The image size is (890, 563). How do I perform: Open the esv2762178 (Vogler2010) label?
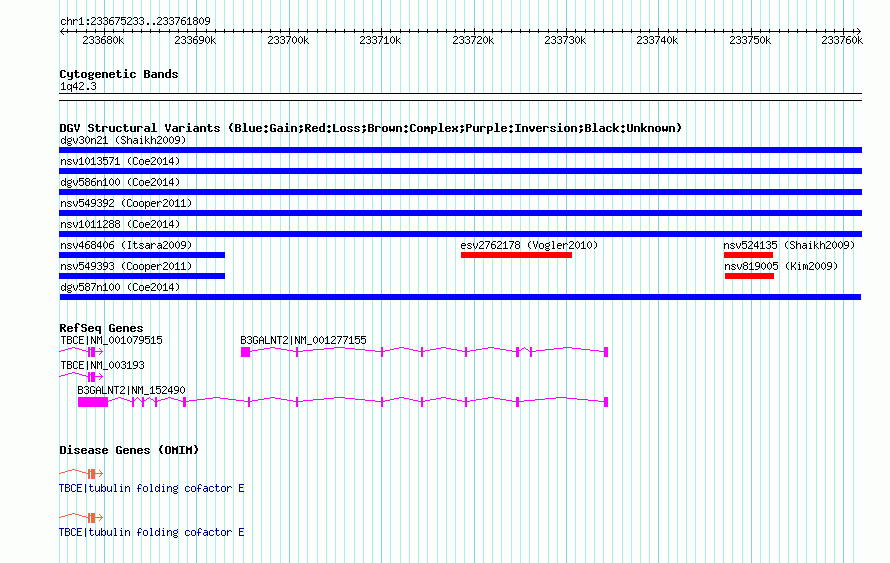coord(529,245)
